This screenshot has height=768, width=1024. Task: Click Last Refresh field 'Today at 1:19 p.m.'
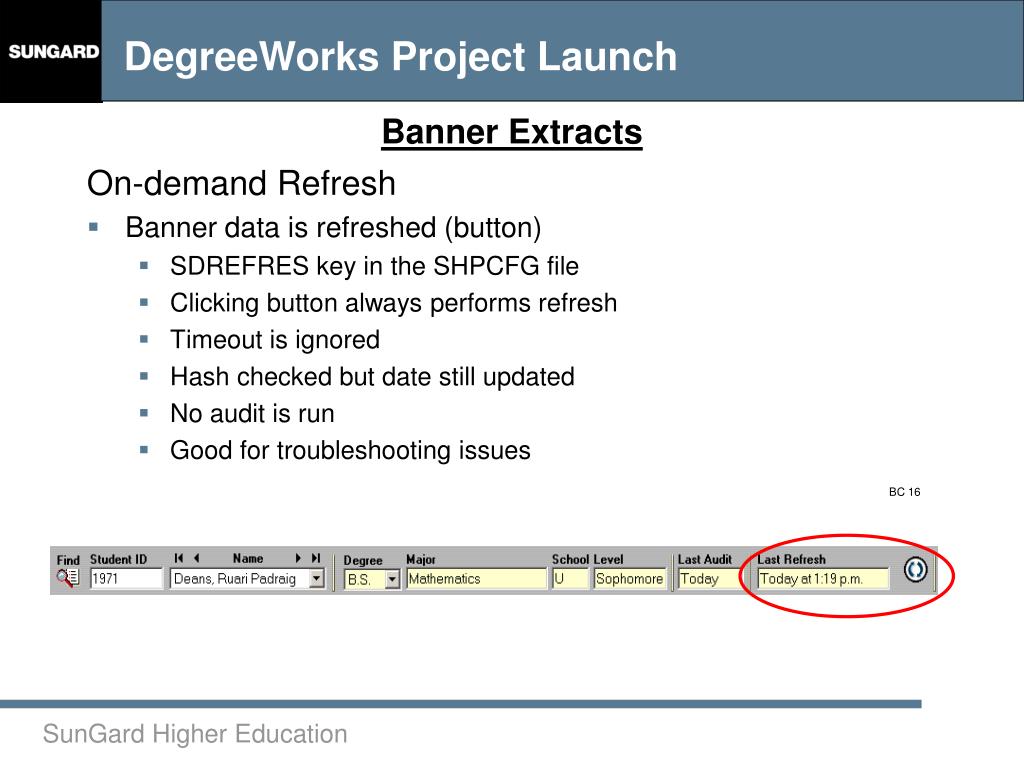click(823, 579)
